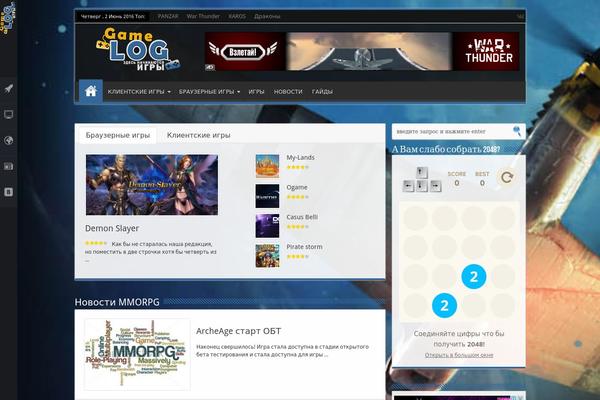Click the Ogame star rating

point(297,197)
